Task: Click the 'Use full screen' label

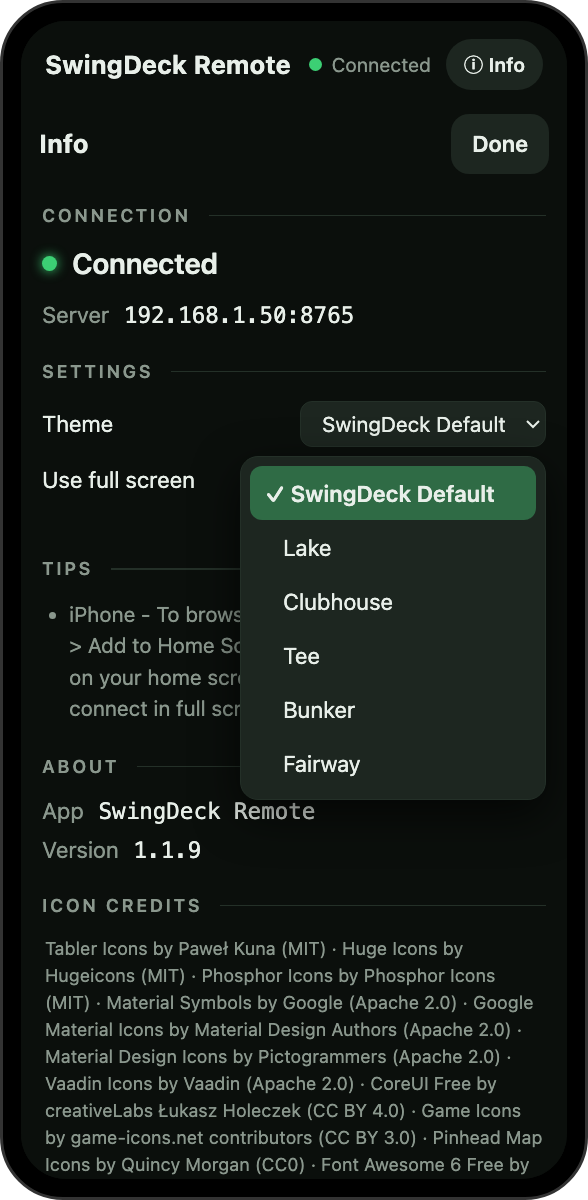Action: 119,480
